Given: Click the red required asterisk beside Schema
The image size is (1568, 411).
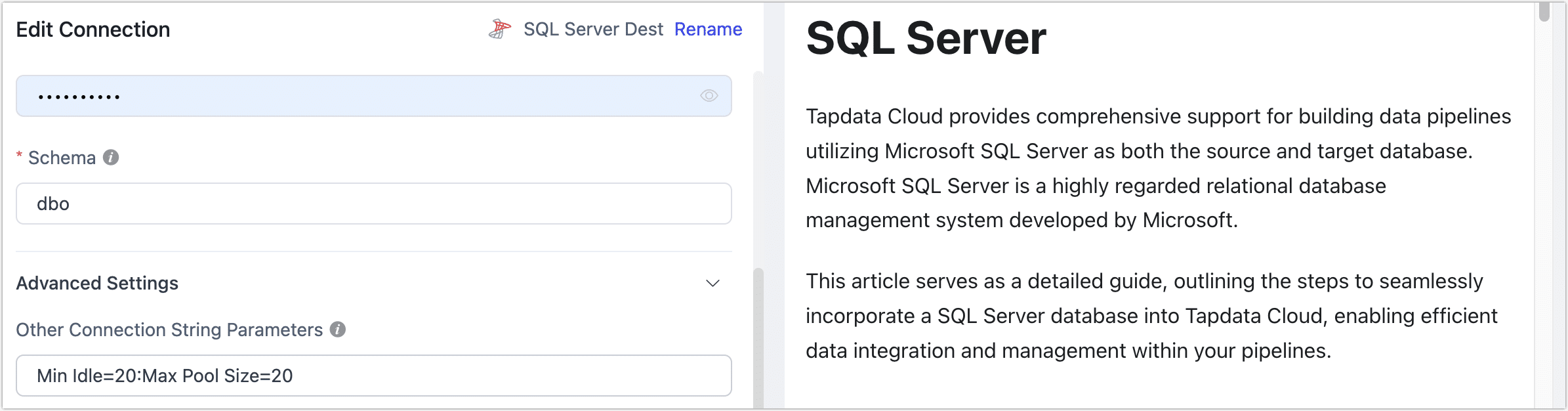Looking at the screenshot, I should click(x=20, y=156).
